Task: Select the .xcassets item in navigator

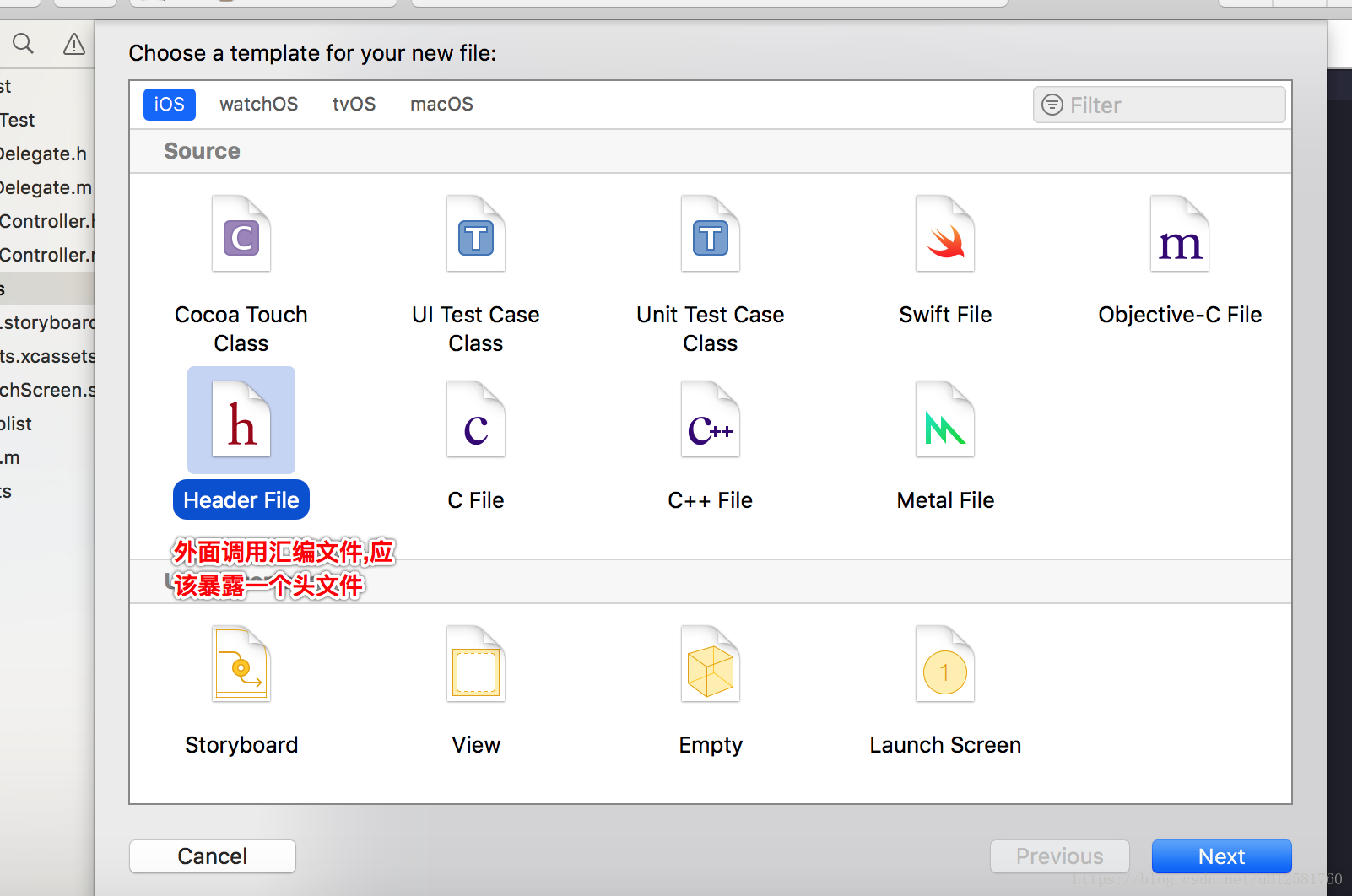Action: [x=46, y=356]
